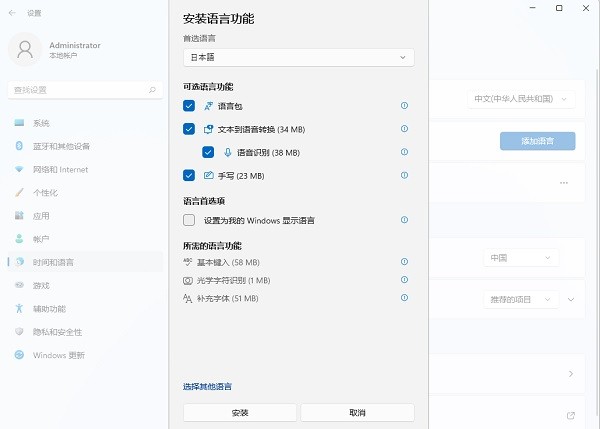Expand the regional format chevron
600x429 pixels.
point(571,299)
